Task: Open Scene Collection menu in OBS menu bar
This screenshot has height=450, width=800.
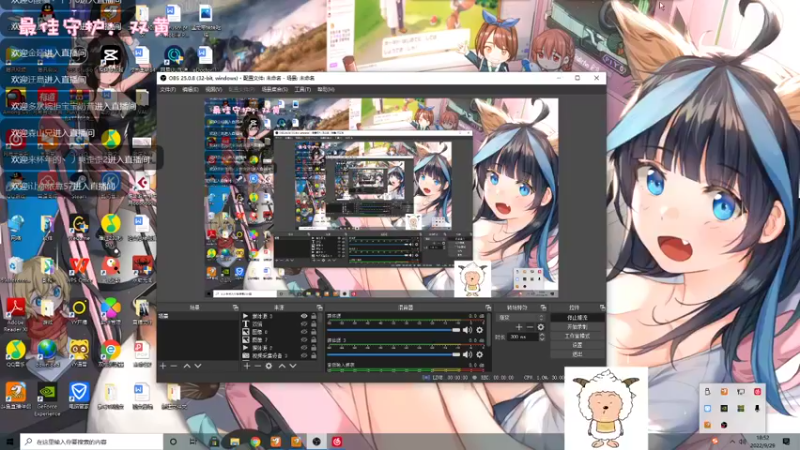Action: (x=274, y=89)
